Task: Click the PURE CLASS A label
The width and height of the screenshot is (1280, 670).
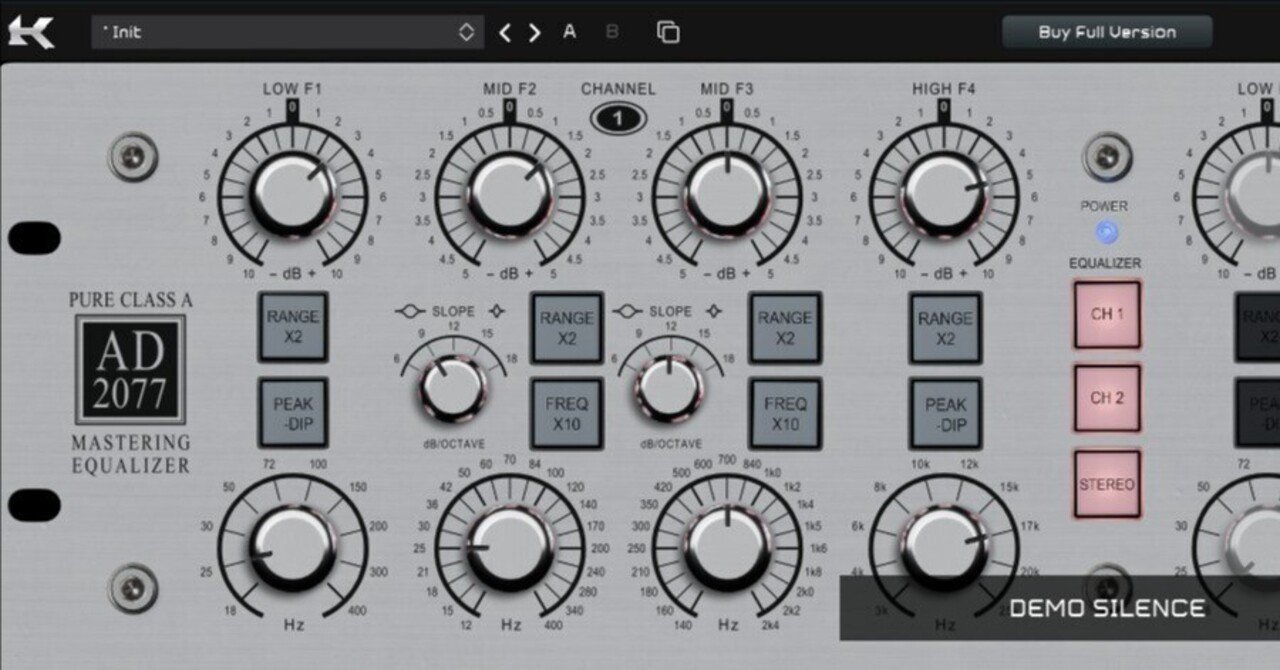Action: coord(131,300)
